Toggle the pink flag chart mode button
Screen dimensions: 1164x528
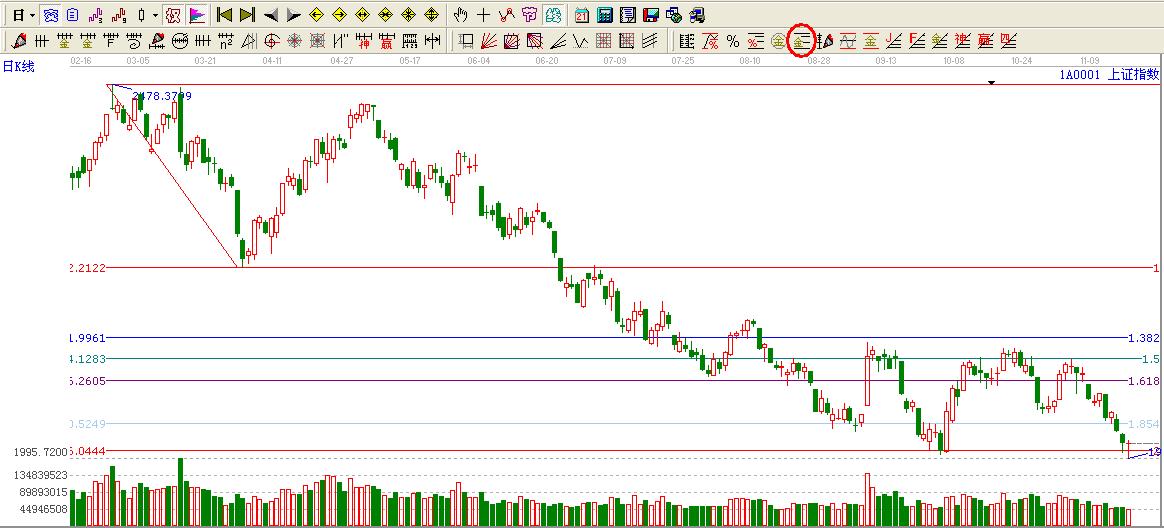point(197,15)
